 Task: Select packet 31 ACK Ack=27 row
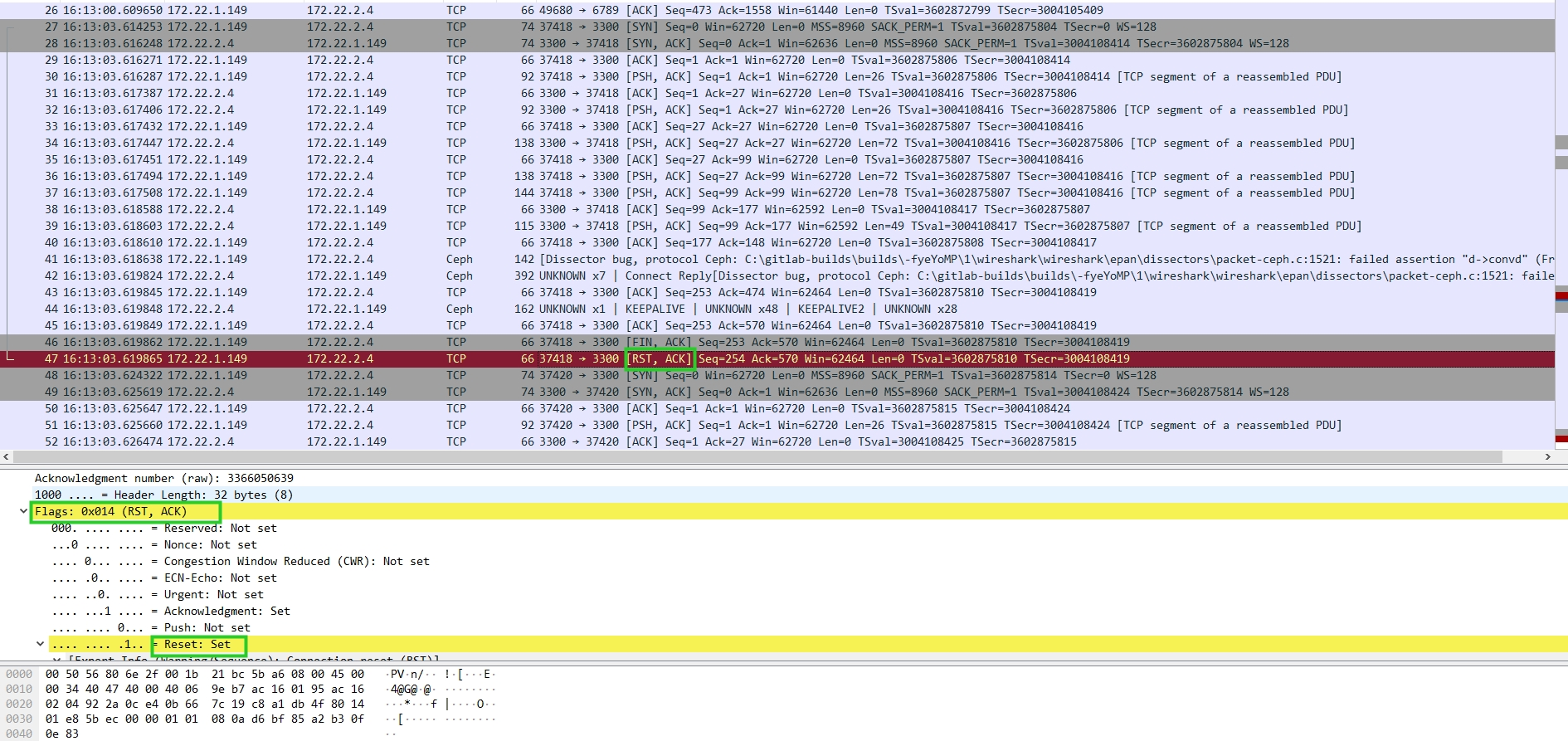pyautogui.click(x=777, y=93)
